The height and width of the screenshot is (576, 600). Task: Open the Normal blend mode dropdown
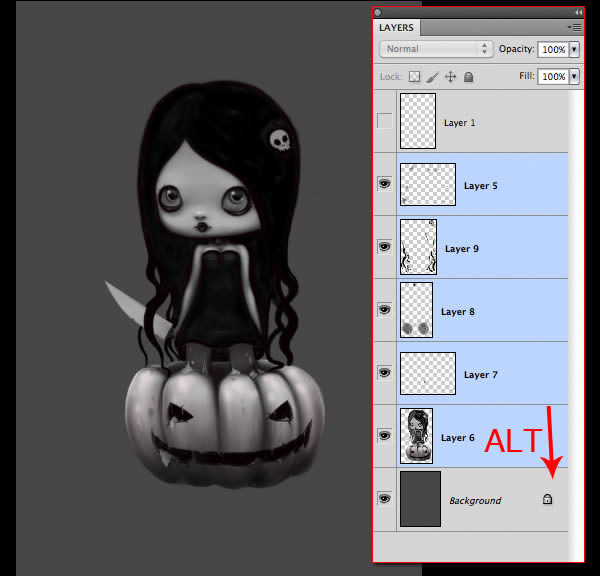(x=436, y=49)
